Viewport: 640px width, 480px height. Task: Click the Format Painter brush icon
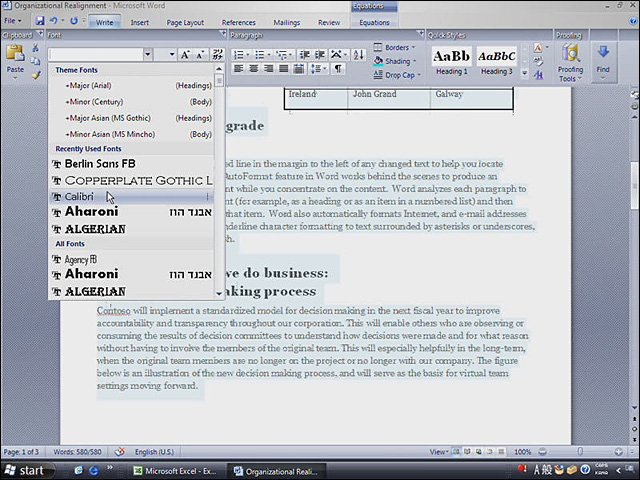tap(36, 75)
